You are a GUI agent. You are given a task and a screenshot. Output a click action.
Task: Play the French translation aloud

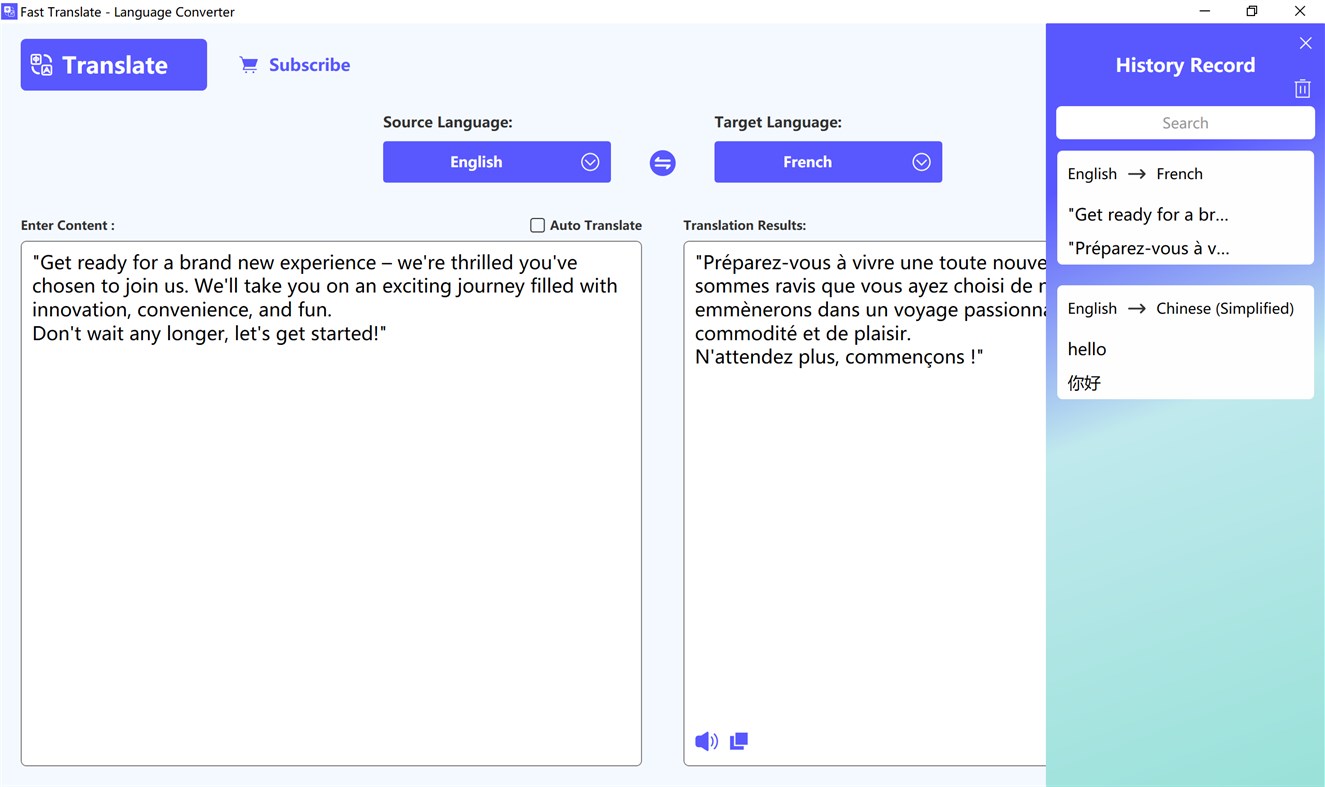pyautogui.click(x=706, y=741)
